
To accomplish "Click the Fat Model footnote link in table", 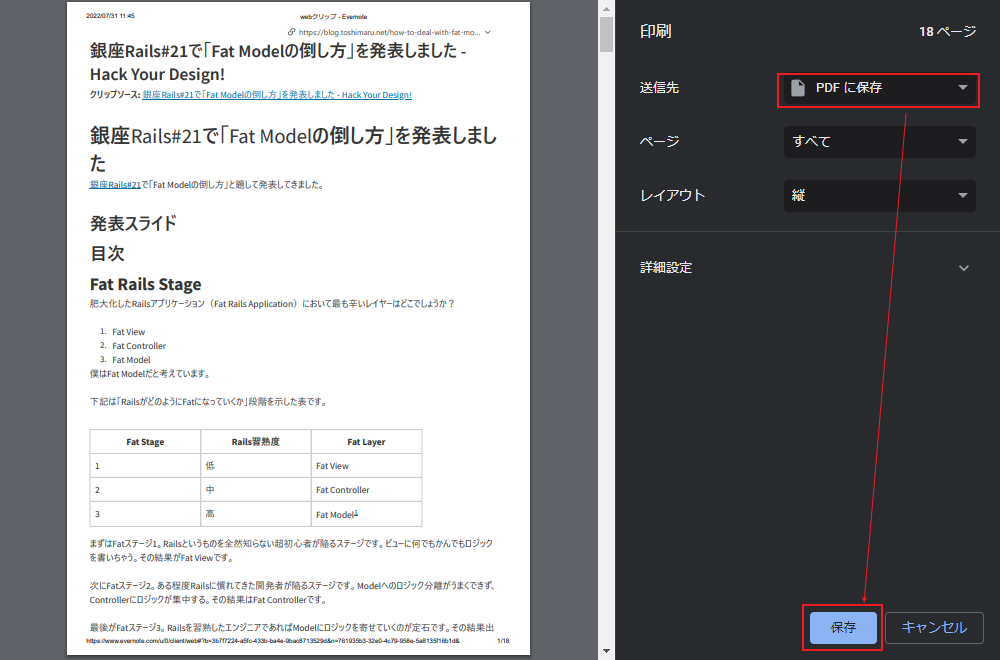I will click(x=356, y=513).
